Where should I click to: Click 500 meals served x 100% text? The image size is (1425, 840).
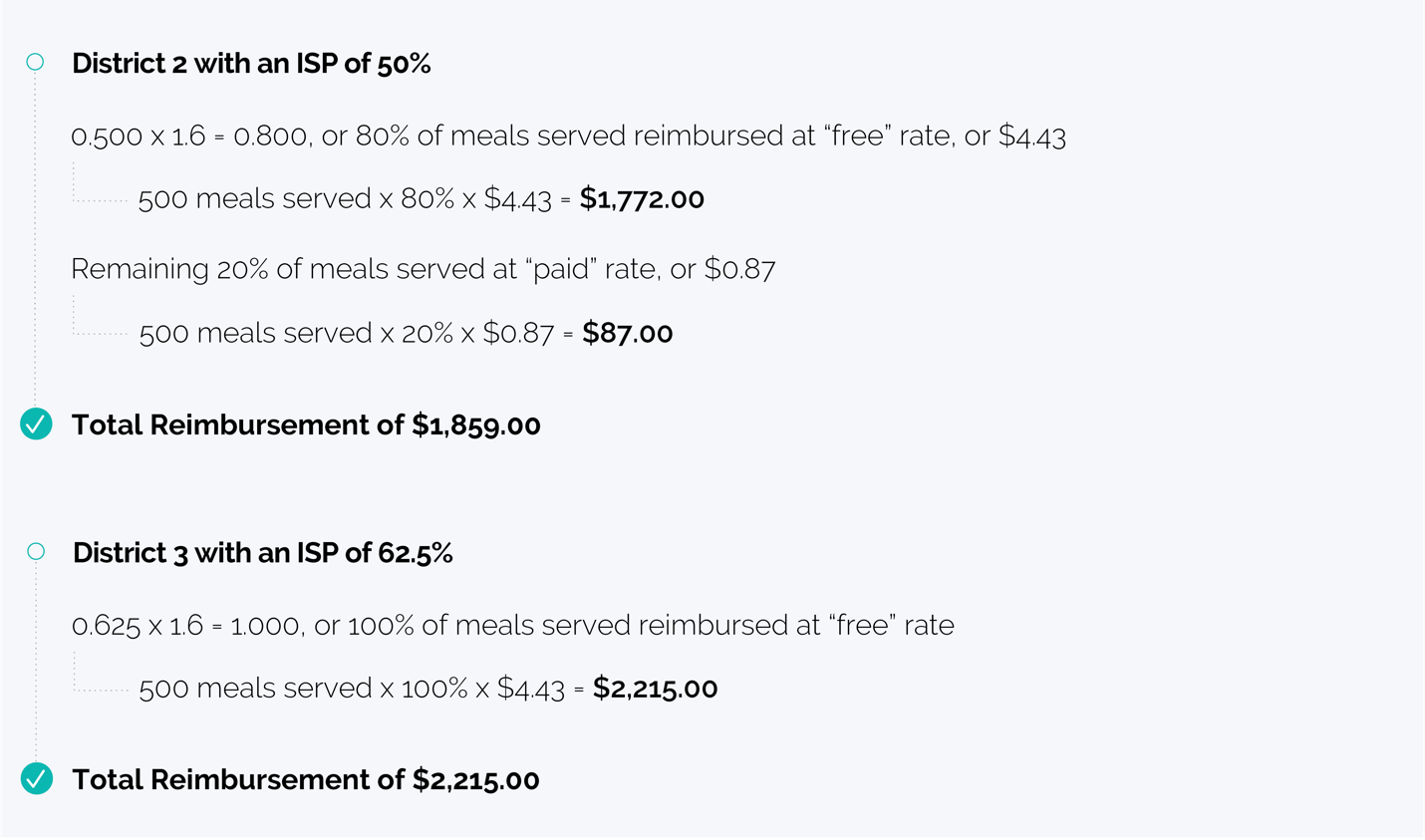pos(303,689)
